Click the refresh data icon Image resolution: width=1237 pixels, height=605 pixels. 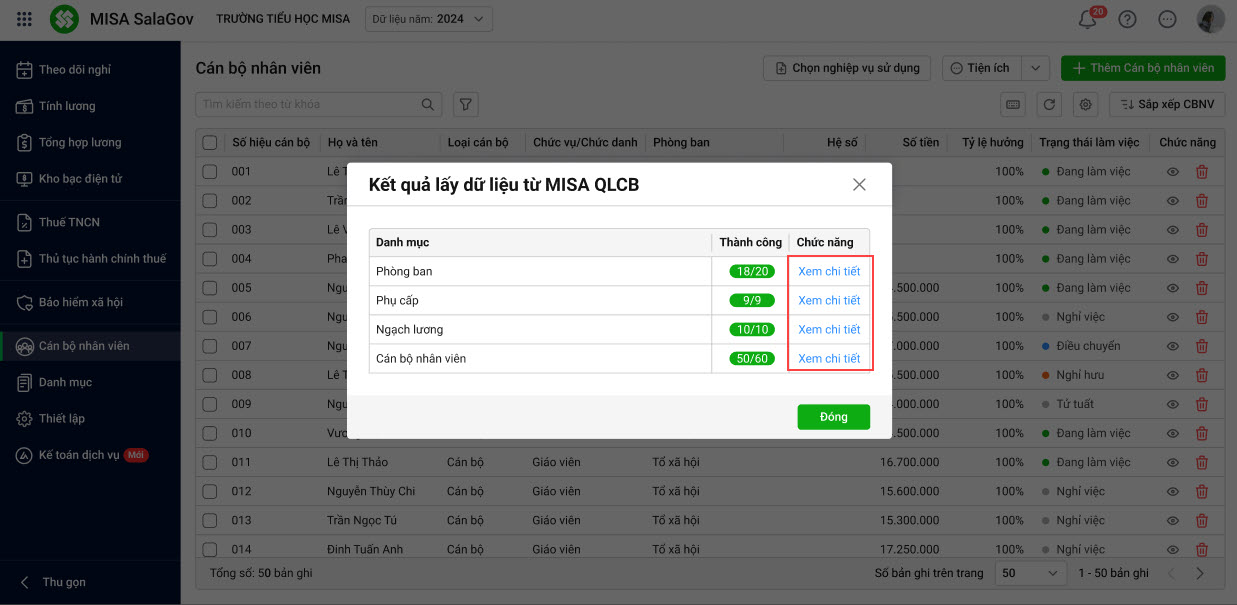[x=1050, y=104]
